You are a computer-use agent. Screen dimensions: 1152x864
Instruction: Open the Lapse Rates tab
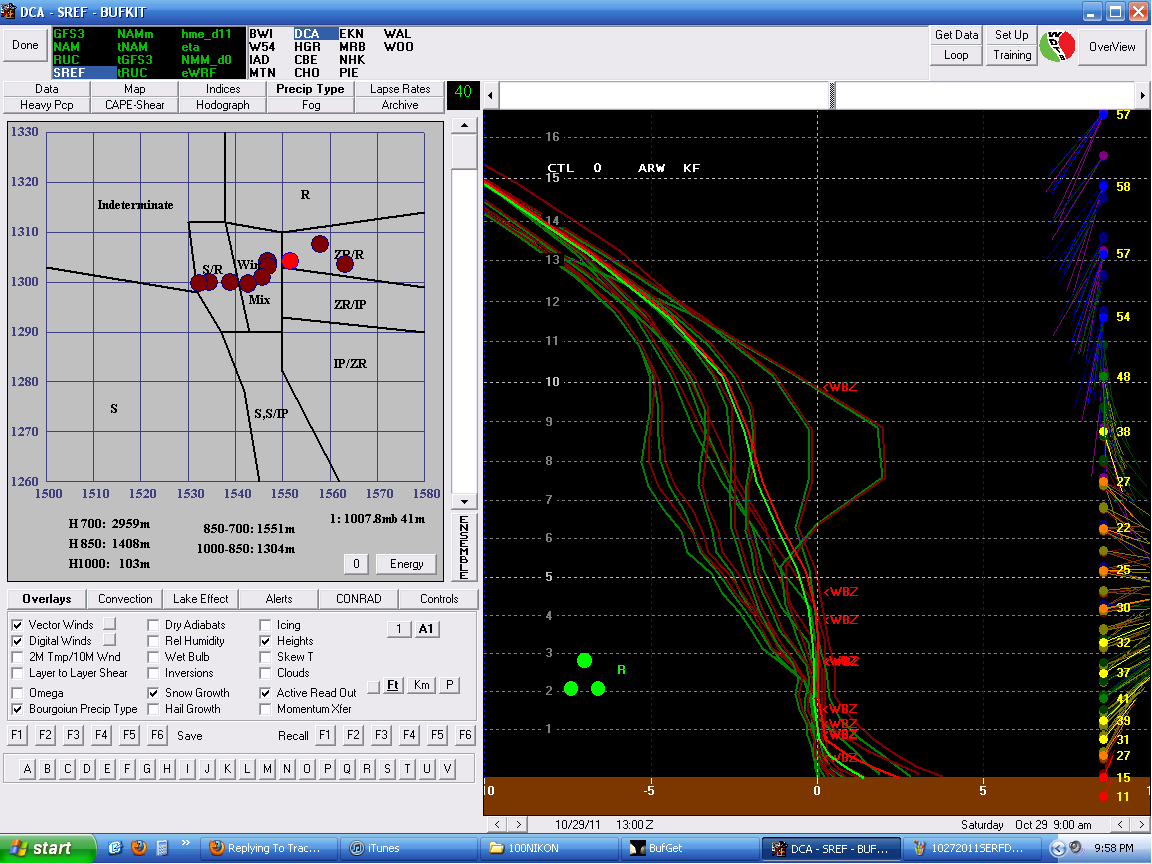(400, 89)
